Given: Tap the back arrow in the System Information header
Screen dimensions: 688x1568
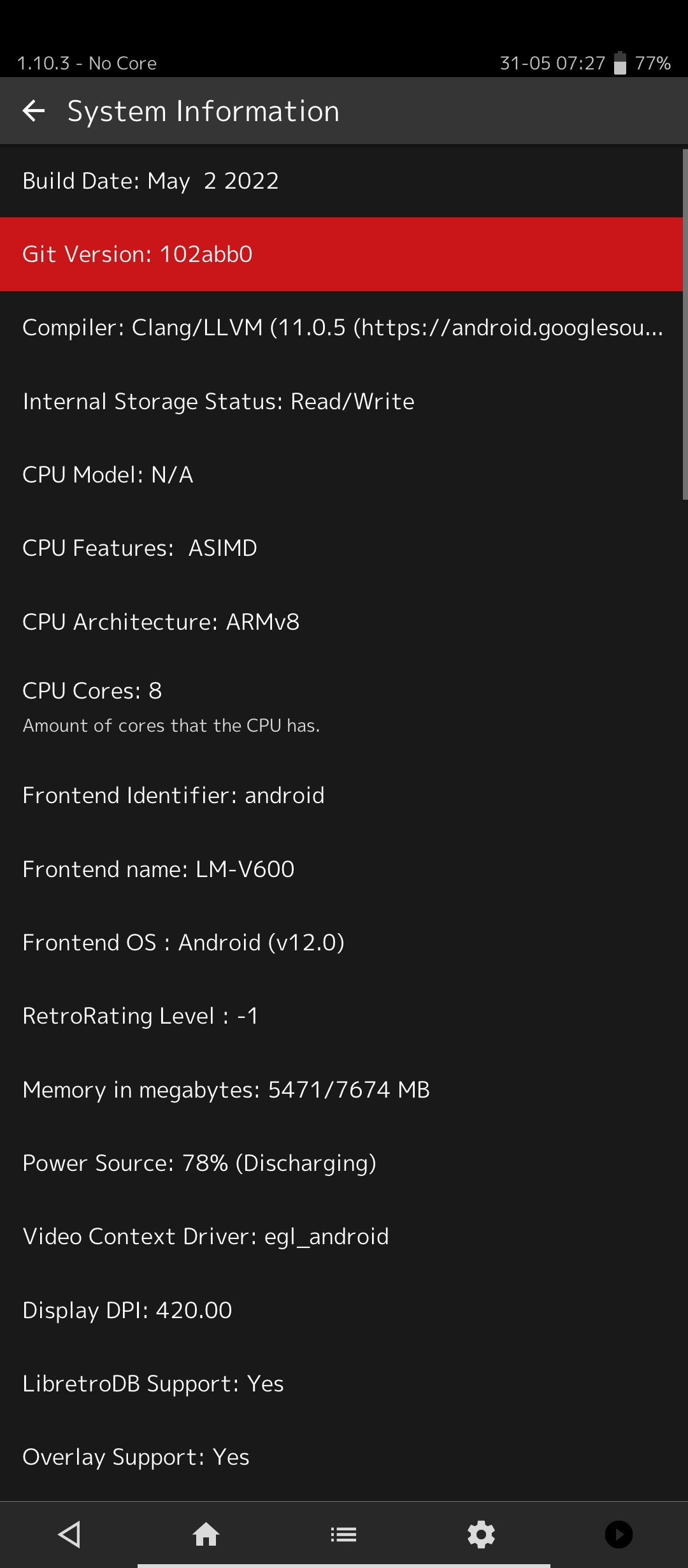Looking at the screenshot, I should pyautogui.click(x=34, y=111).
